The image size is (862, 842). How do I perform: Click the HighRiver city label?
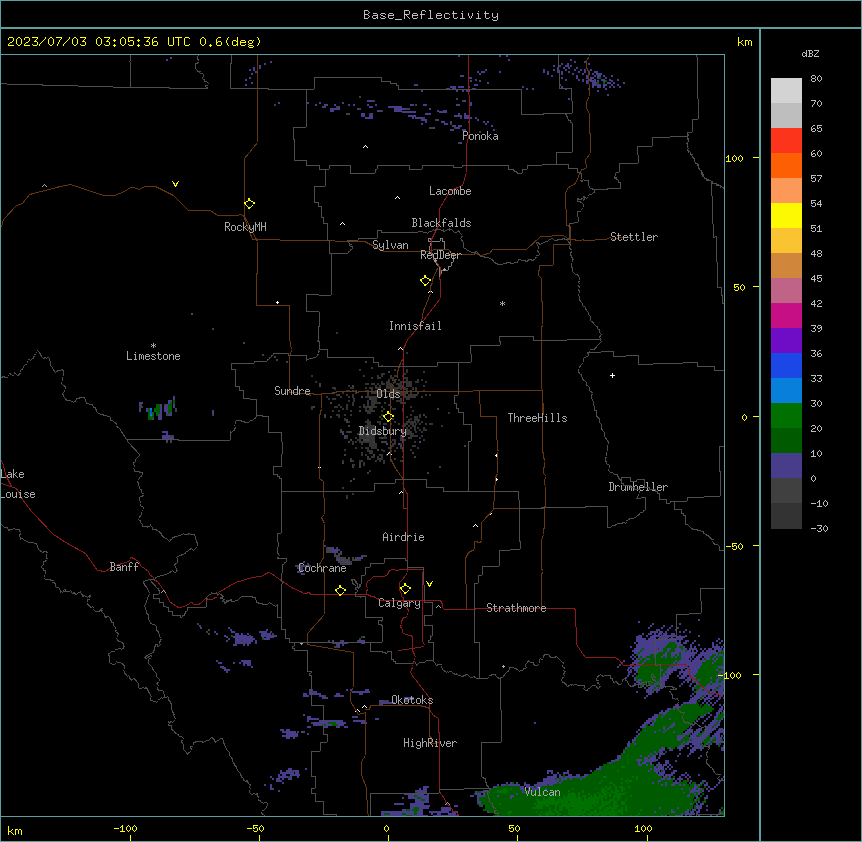click(x=430, y=743)
